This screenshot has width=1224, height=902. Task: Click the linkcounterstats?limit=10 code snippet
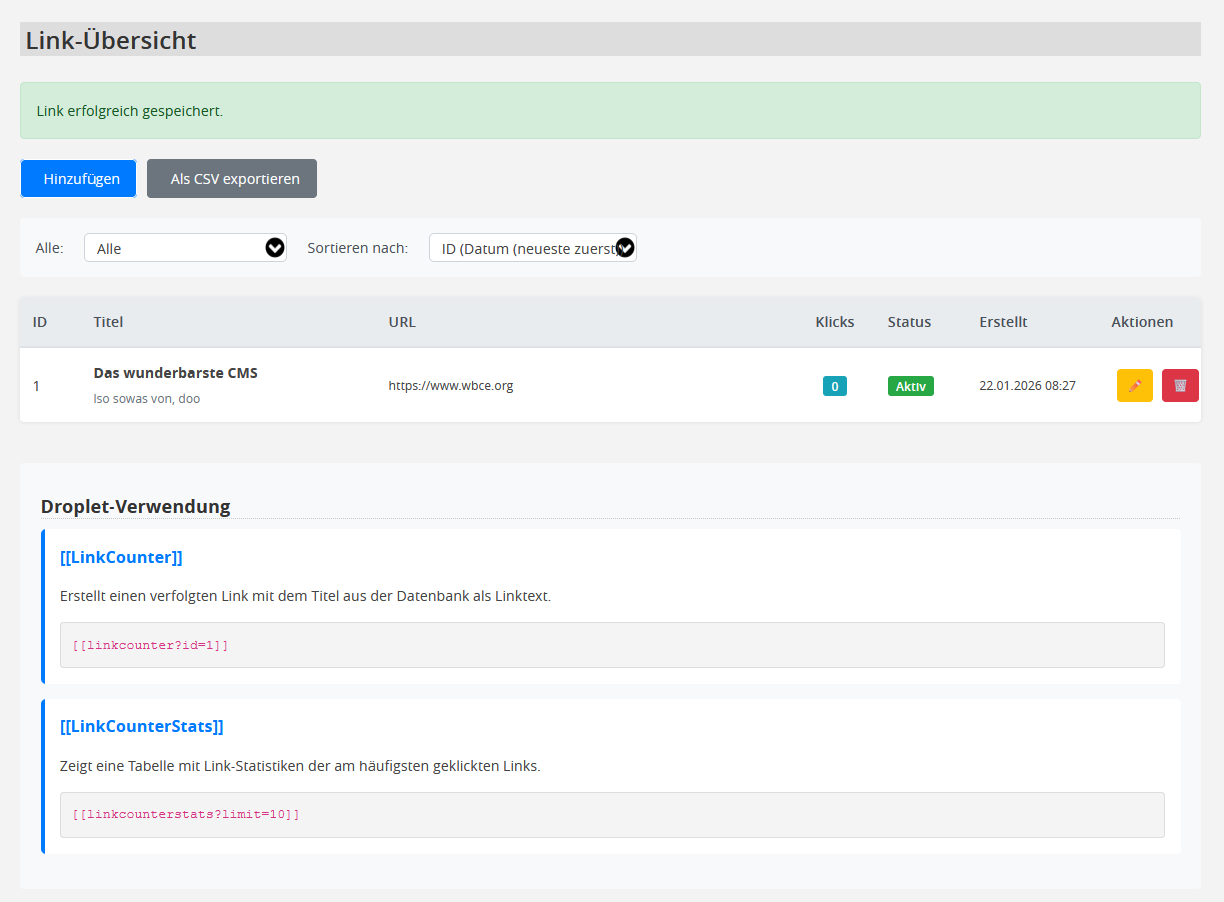(186, 814)
